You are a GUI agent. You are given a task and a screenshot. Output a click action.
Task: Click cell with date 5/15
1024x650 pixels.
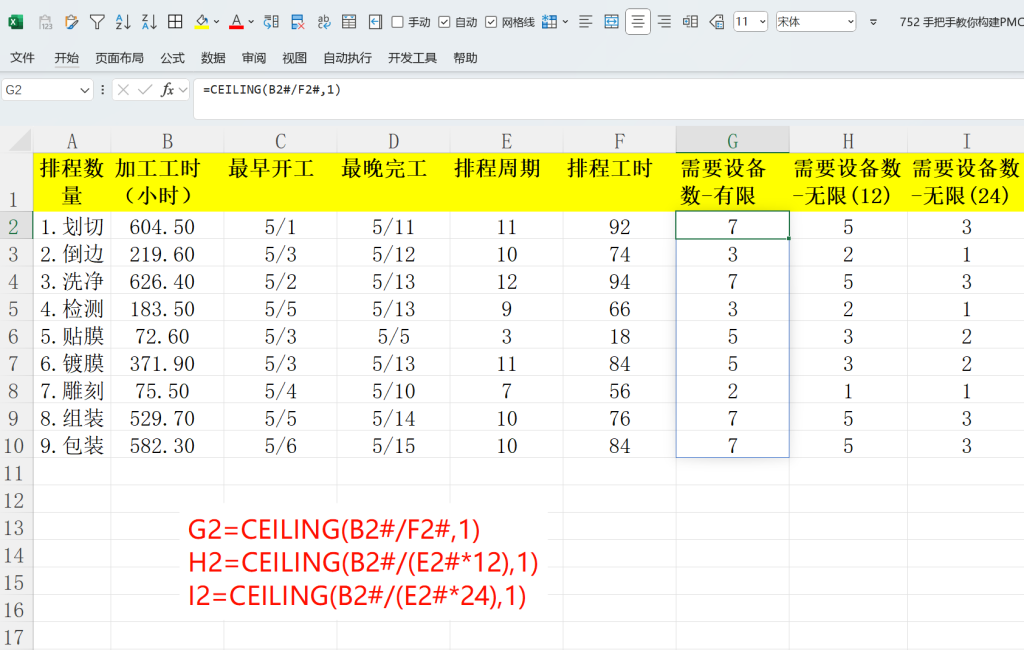click(393, 446)
